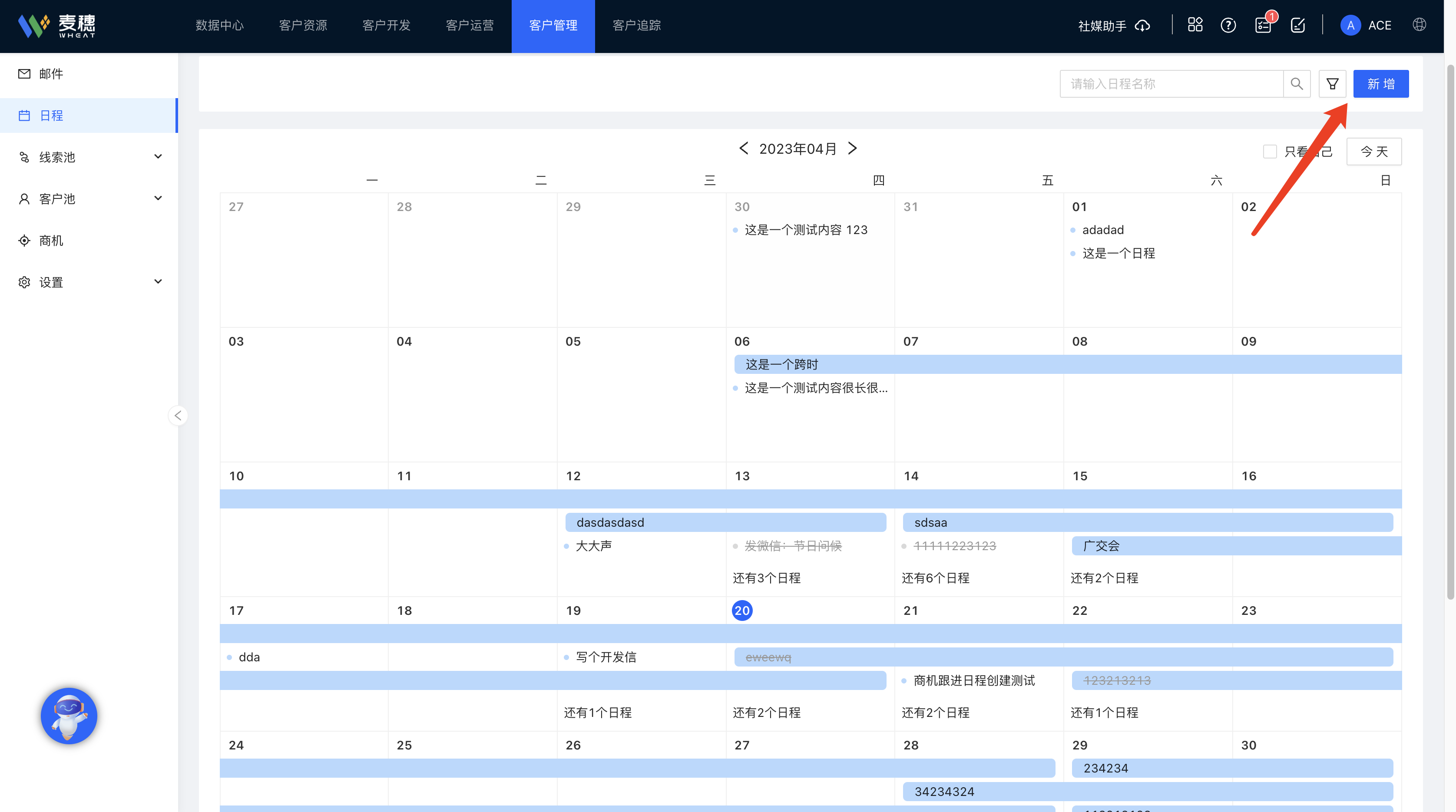Screen dimensions: 1456x812
Task: Expand 还有2个日程 on the 15th
Action: (x=1105, y=578)
